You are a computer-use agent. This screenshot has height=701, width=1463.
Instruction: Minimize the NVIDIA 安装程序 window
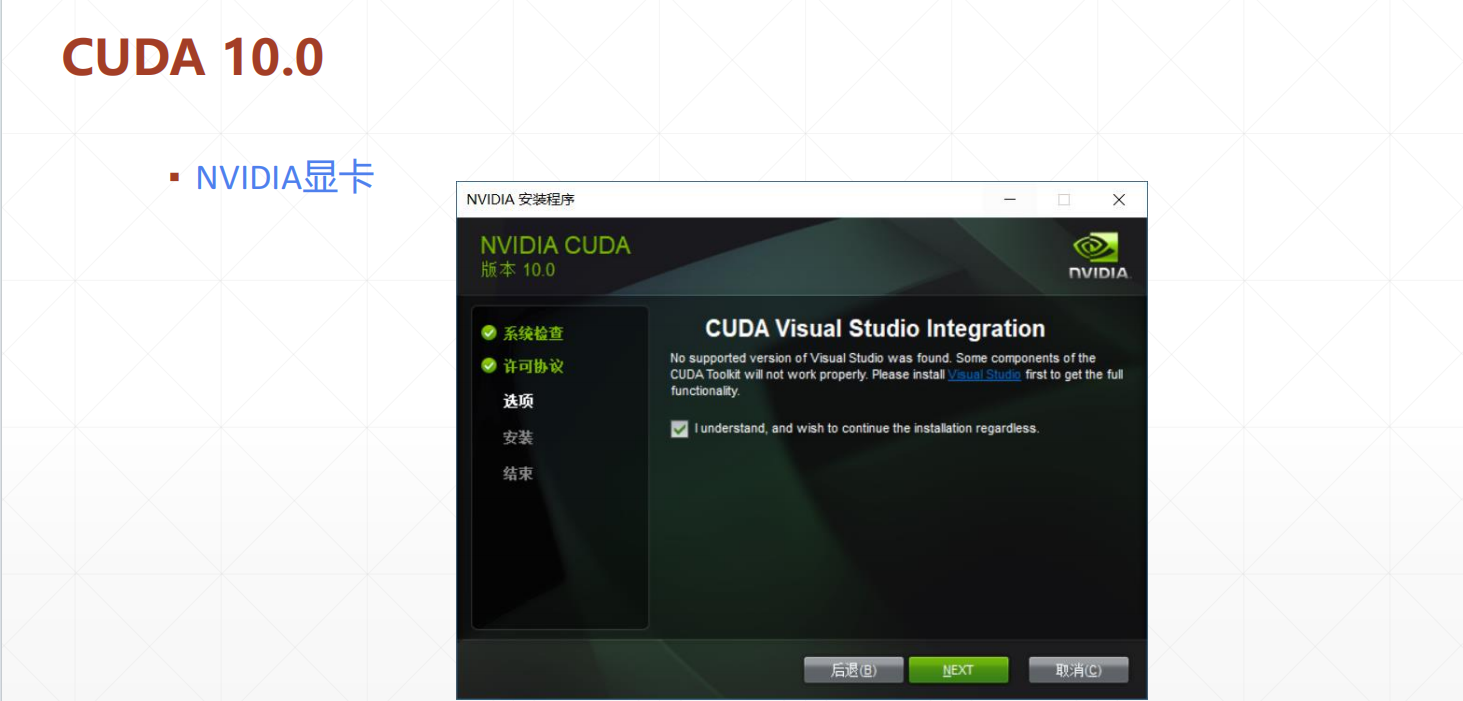coord(1010,200)
